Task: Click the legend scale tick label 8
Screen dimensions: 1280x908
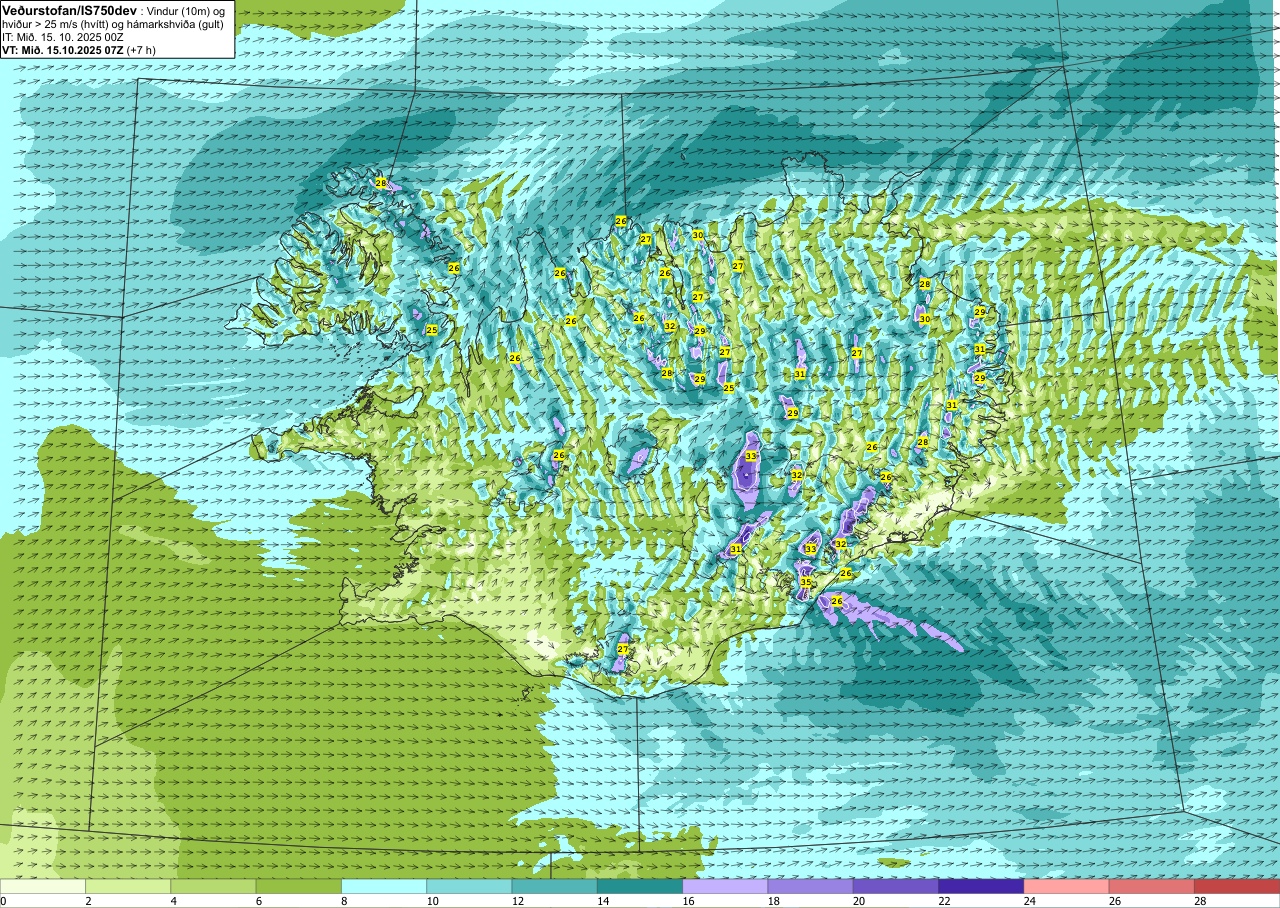Action: tap(342, 901)
